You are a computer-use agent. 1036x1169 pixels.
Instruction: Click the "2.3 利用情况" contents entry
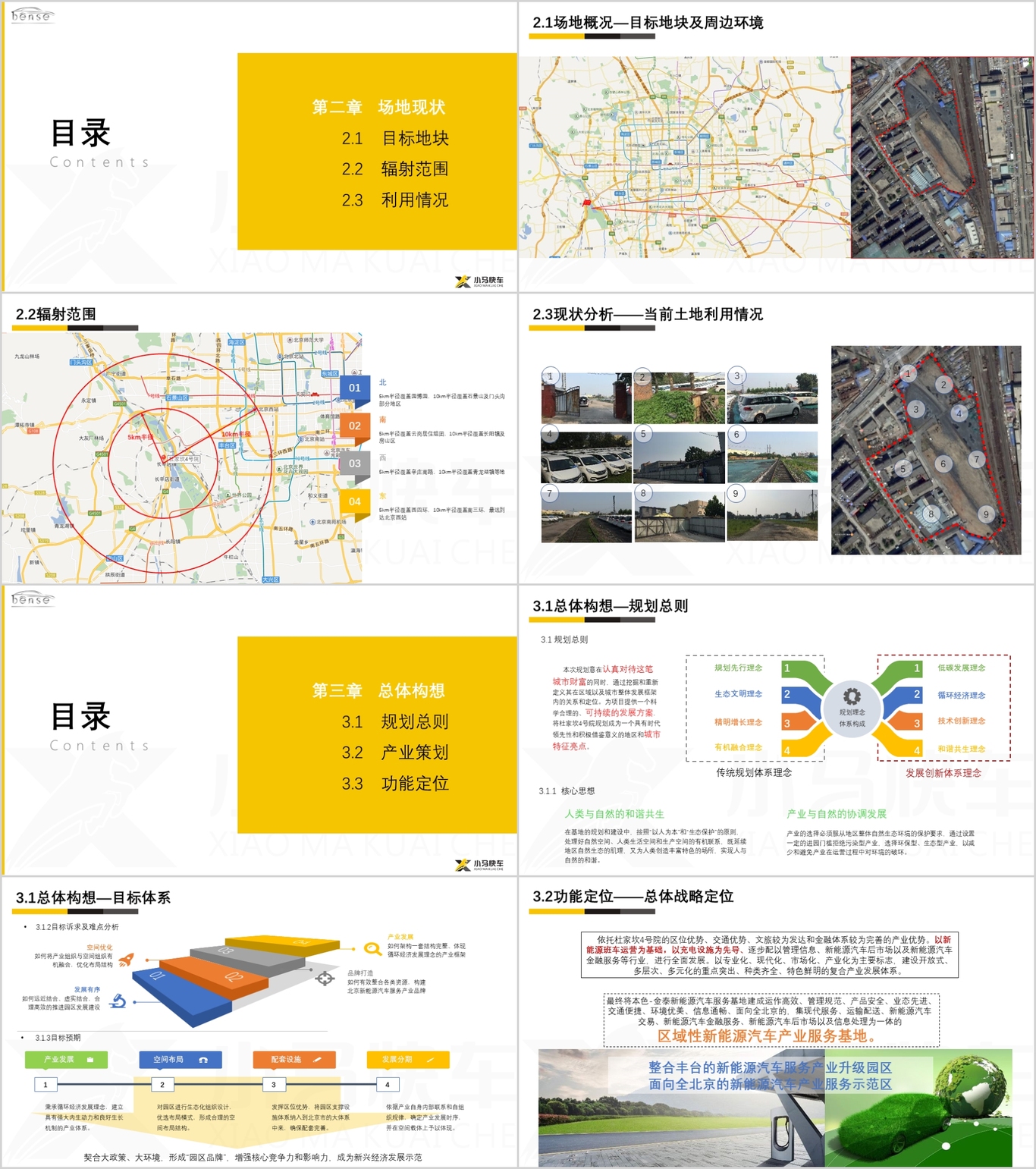pos(395,200)
